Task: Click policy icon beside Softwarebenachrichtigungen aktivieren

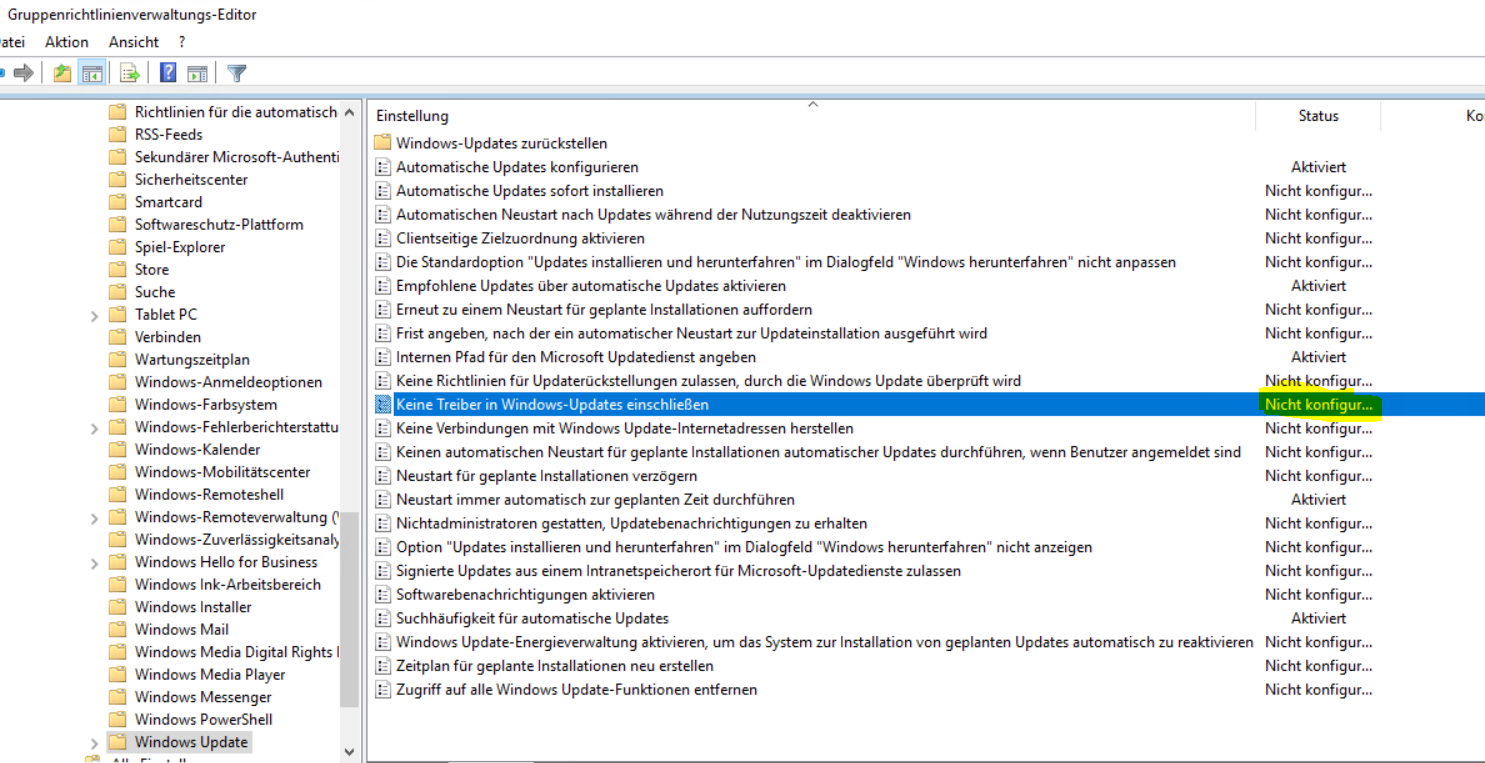Action: pos(382,594)
